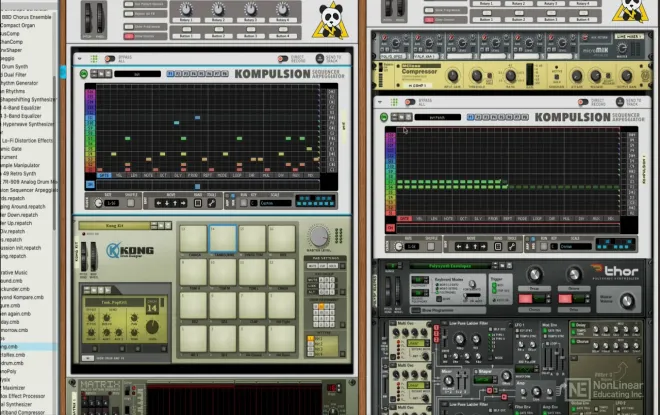Select '4-Band Equalizer' in the device list
The image size is (660, 415).
click(x=22, y=108)
